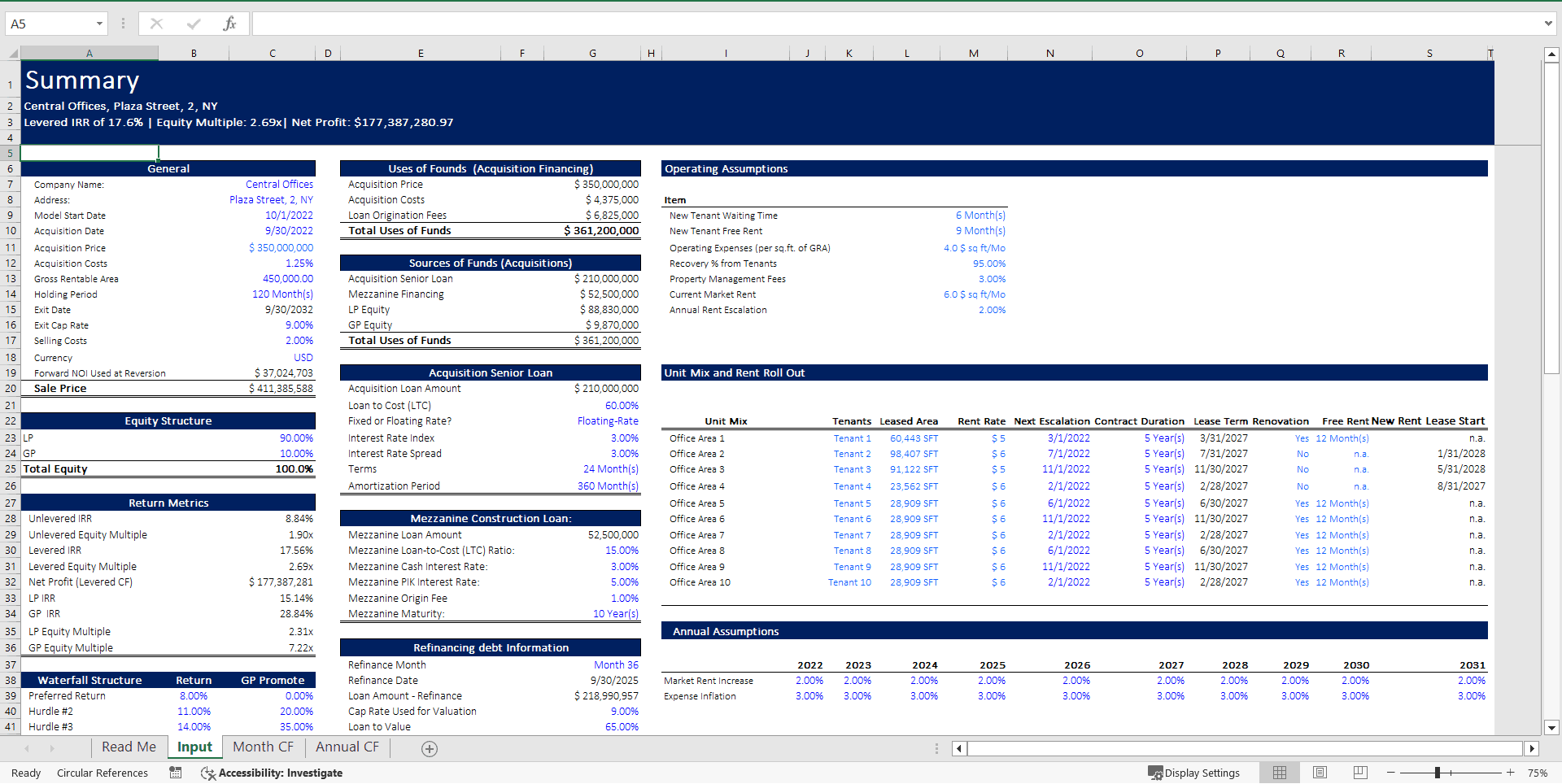This screenshot has width=1562, height=784.
Task: Click the Zoom Out minus icon
Action: [x=1390, y=773]
